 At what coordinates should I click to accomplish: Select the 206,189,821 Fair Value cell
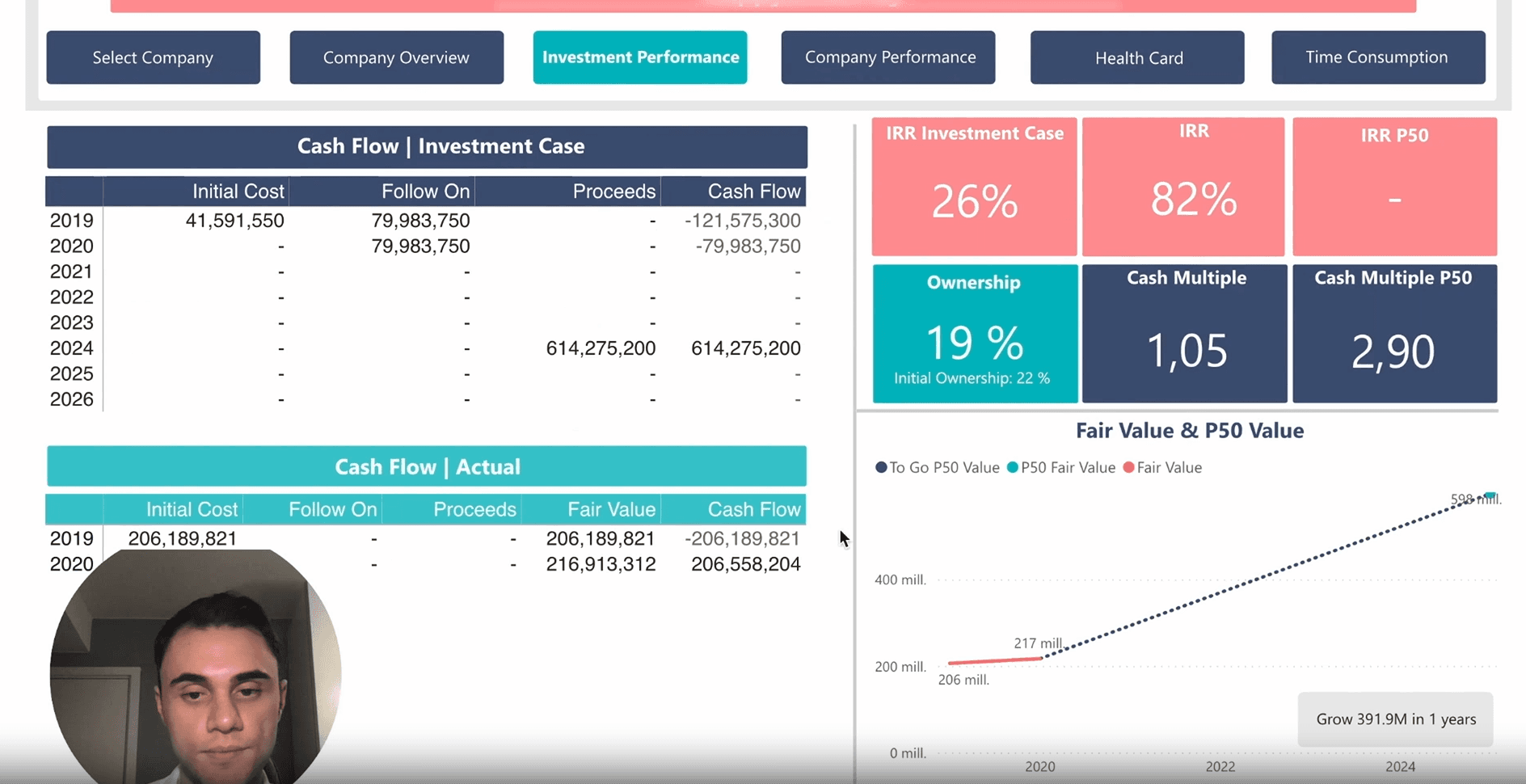pyautogui.click(x=601, y=538)
